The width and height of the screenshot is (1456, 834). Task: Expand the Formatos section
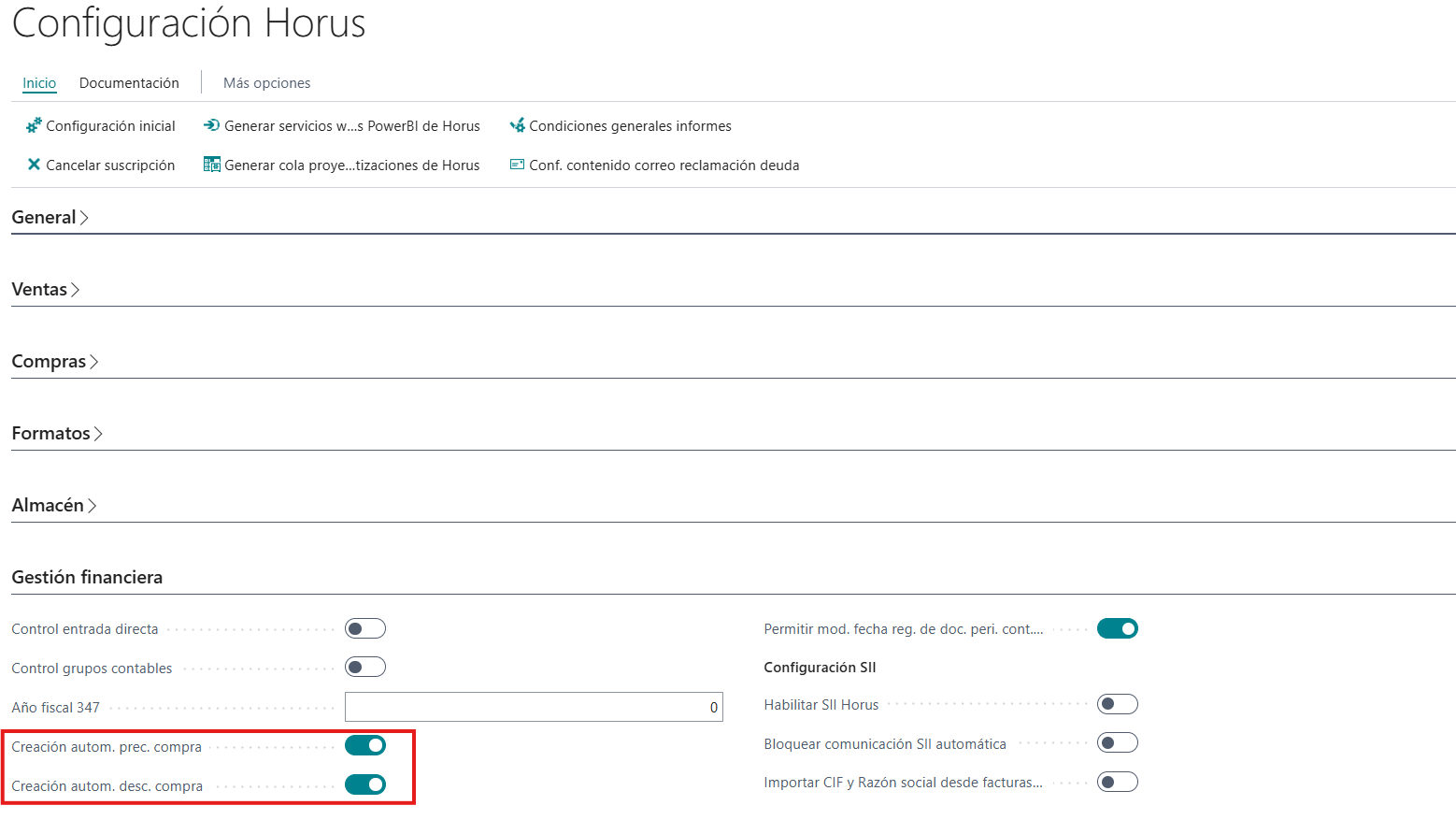57,433
